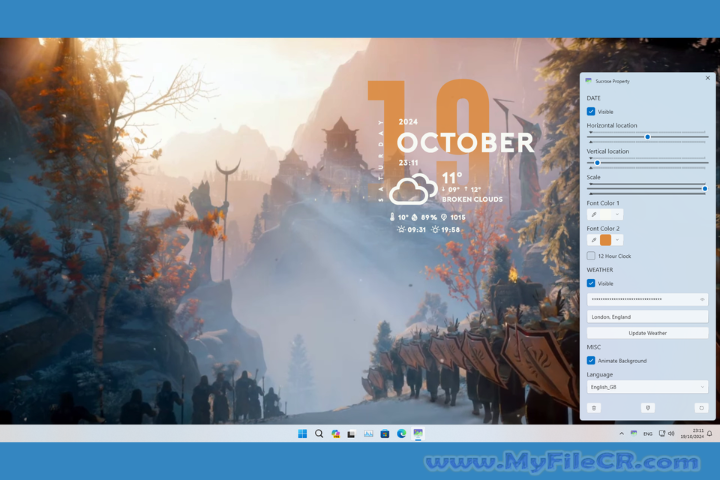Expand the Font Color 1 dropdown arrow
This screenshot has height=480, width=720.
[x=617, y=215]
